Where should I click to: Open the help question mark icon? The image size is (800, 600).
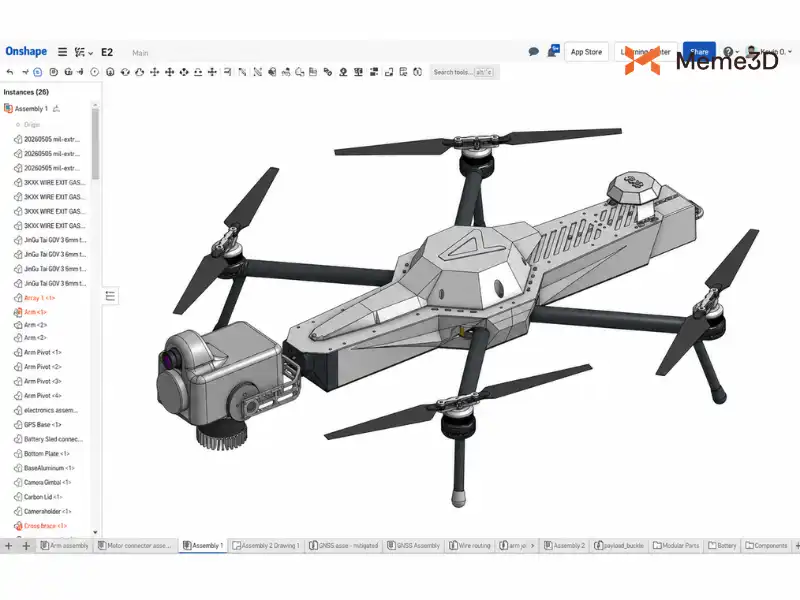pos(728,52)
